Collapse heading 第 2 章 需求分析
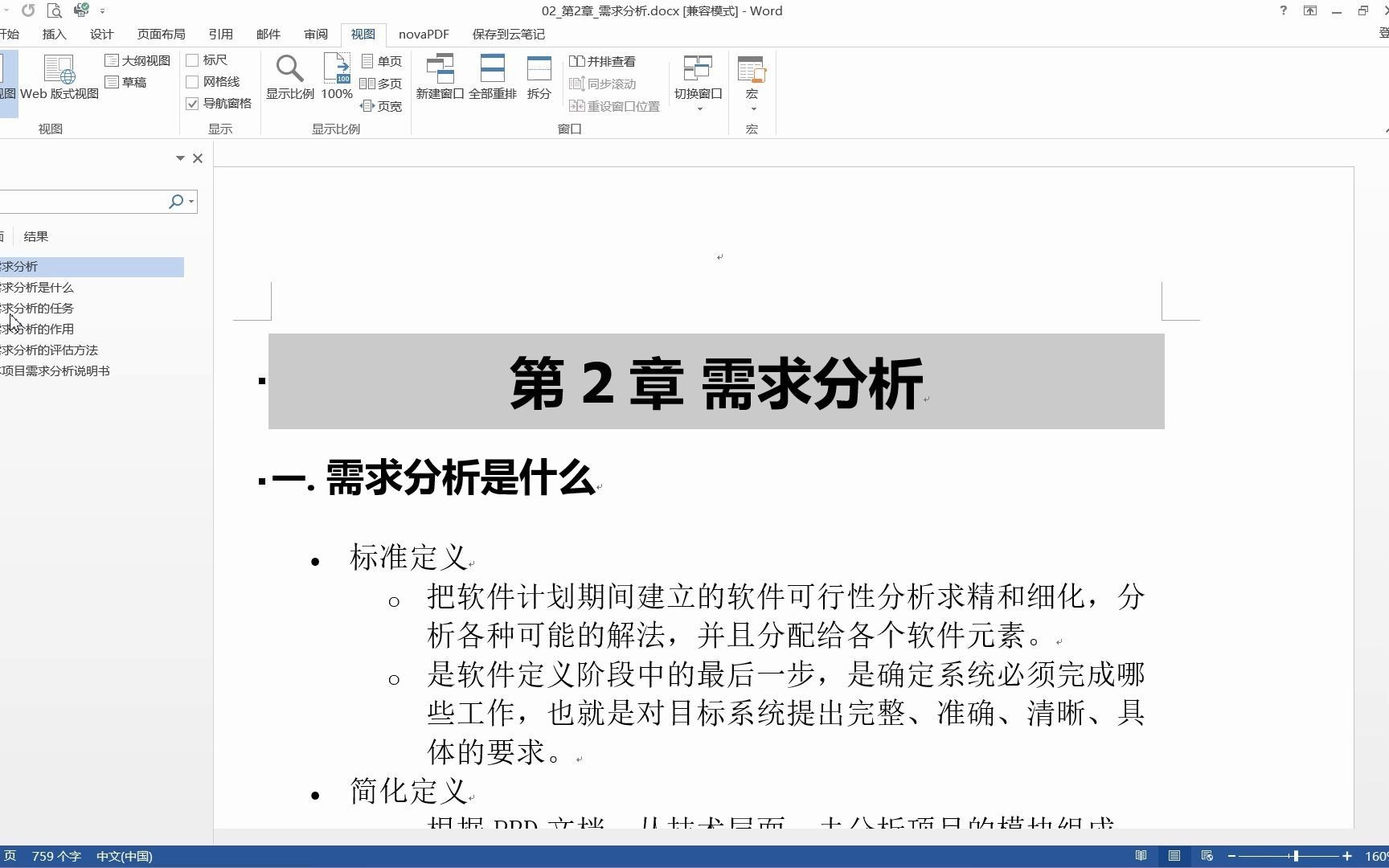 pyautogui.click(x=262, y=381)
